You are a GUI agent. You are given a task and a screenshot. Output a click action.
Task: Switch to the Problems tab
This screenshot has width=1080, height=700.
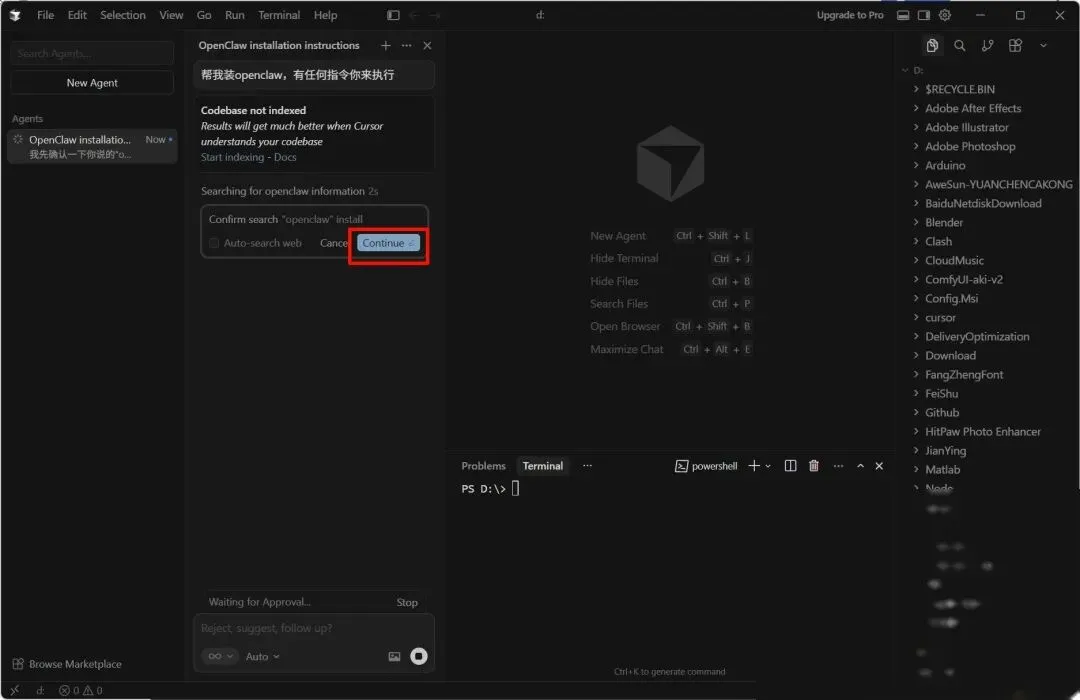point(484,466)
